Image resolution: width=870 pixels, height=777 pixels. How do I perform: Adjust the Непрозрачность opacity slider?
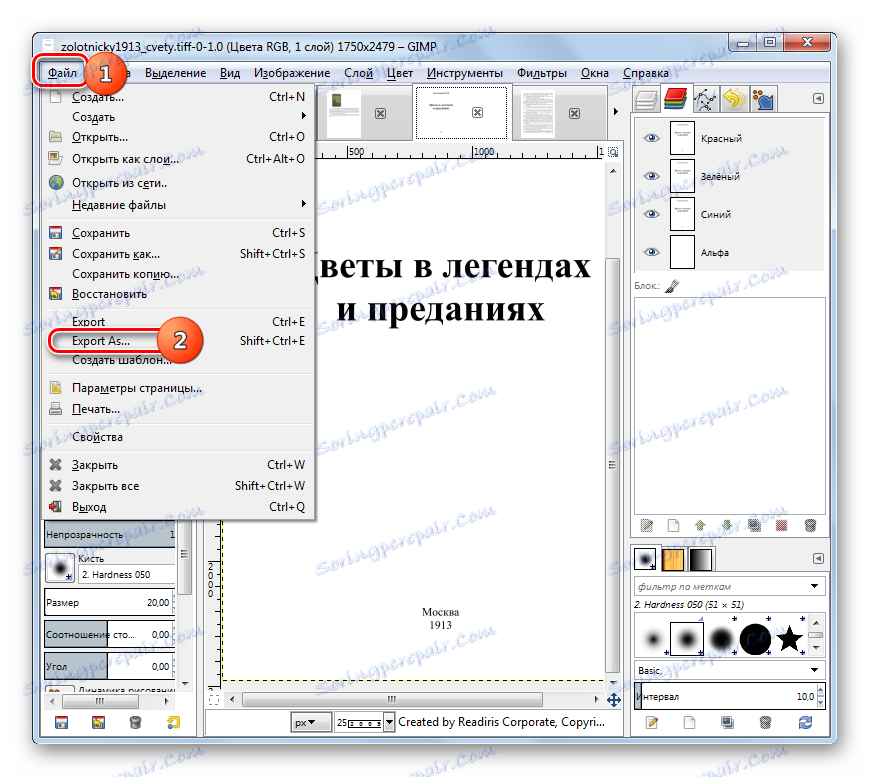[x=110, y=534]
